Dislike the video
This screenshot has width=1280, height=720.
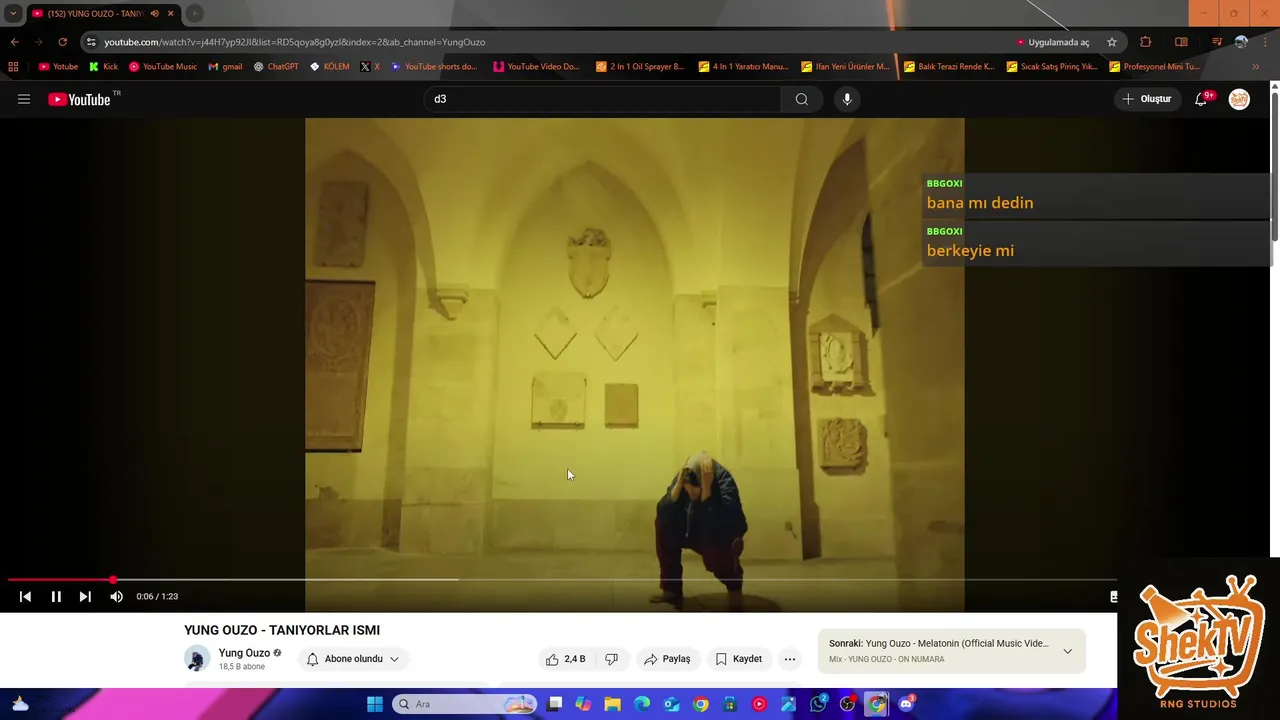pyautogui.click(x=611, y=659)
